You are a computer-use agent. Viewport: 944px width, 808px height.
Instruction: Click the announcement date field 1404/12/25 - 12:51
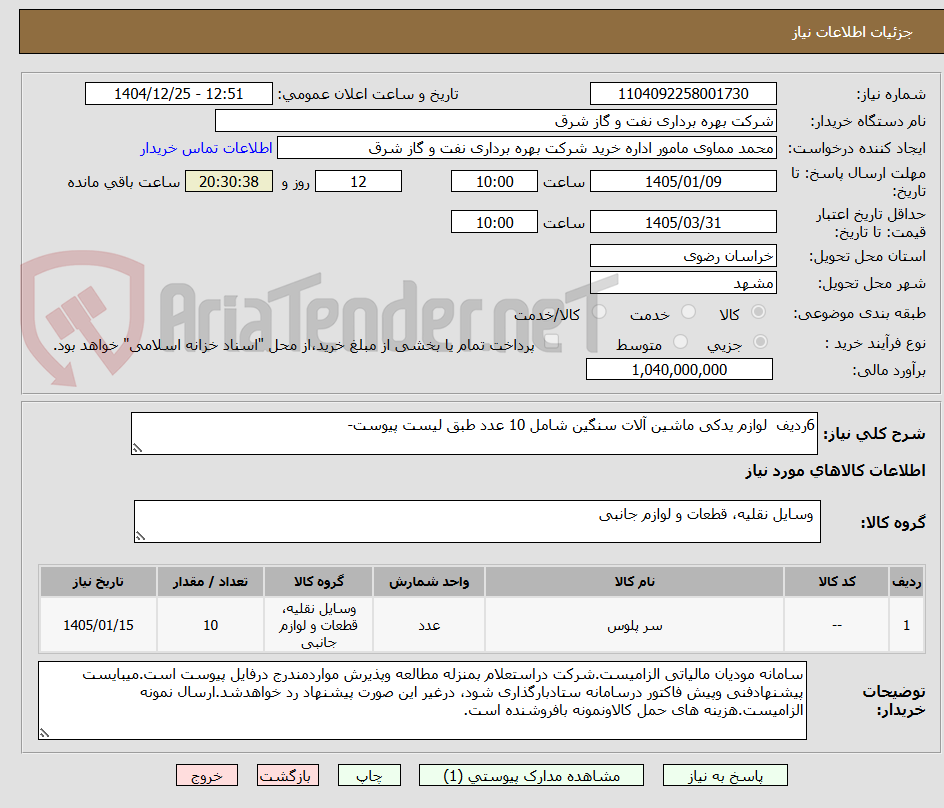(x=179, y=94)
